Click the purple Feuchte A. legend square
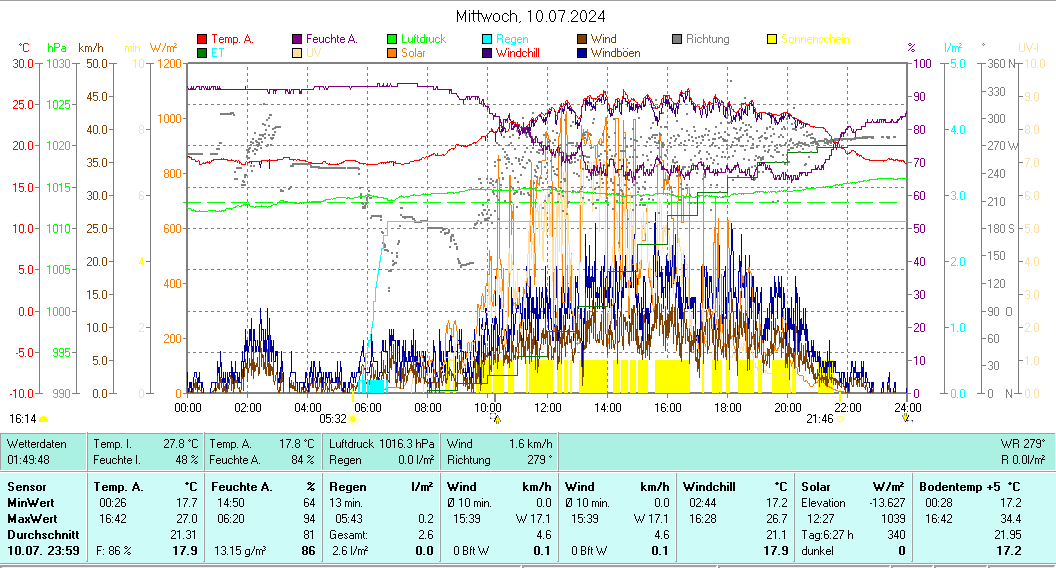The height and width of the screenshot is (568, 1056). [297, 39]
